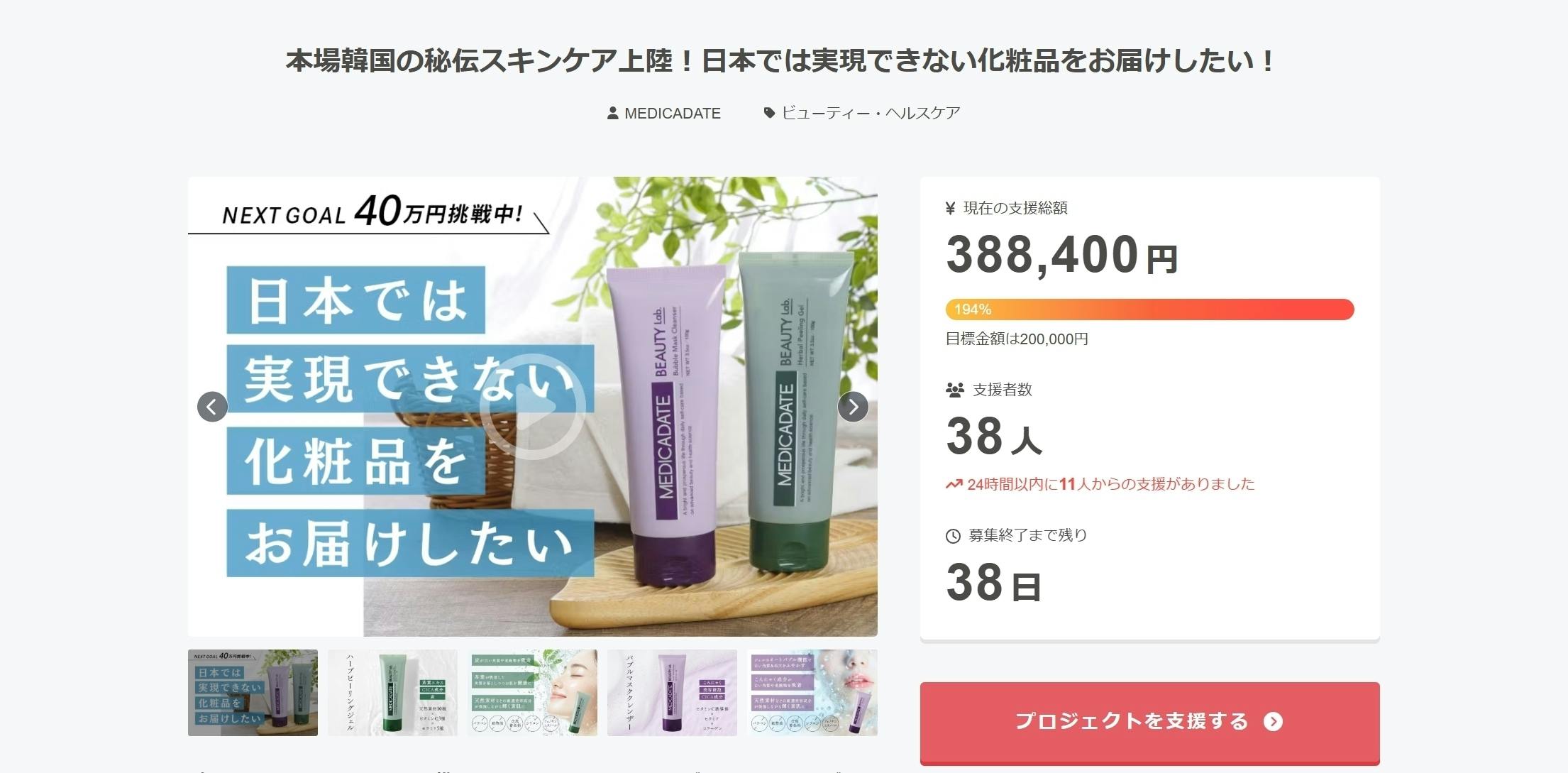Select the thumbnail with bubbles on lips
Viewport: 1568px width, 773px height.
tap(812, 693)
